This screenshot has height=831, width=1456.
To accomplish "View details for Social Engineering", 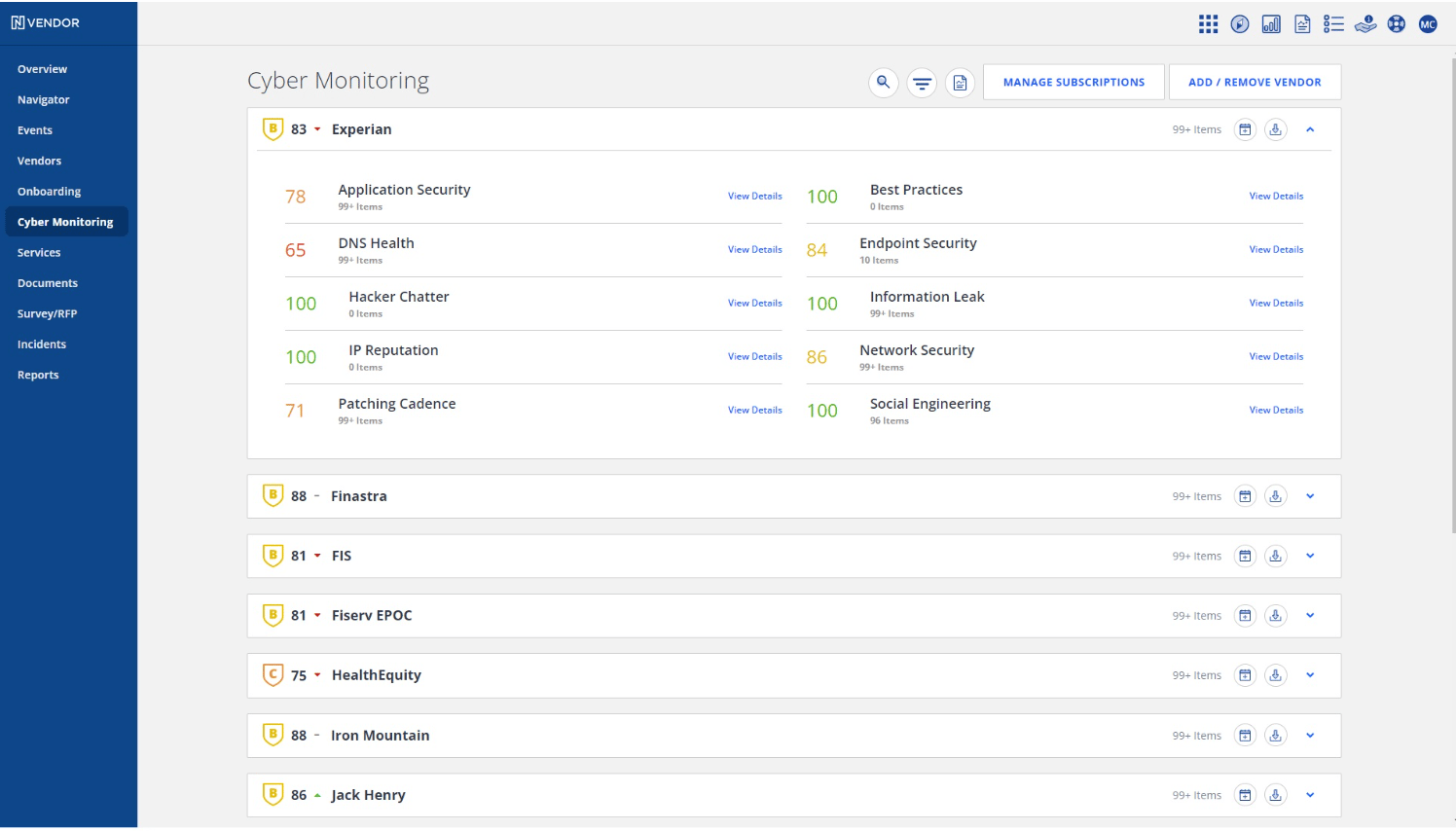I will pyautogui.click(x=1276, y=411).
